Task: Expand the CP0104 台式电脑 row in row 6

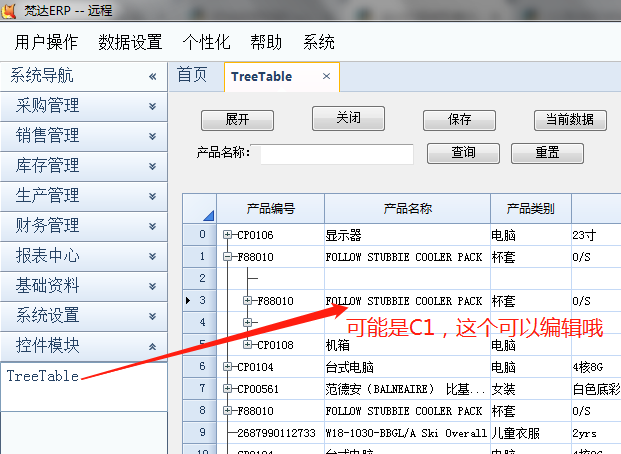Action: 228,367
